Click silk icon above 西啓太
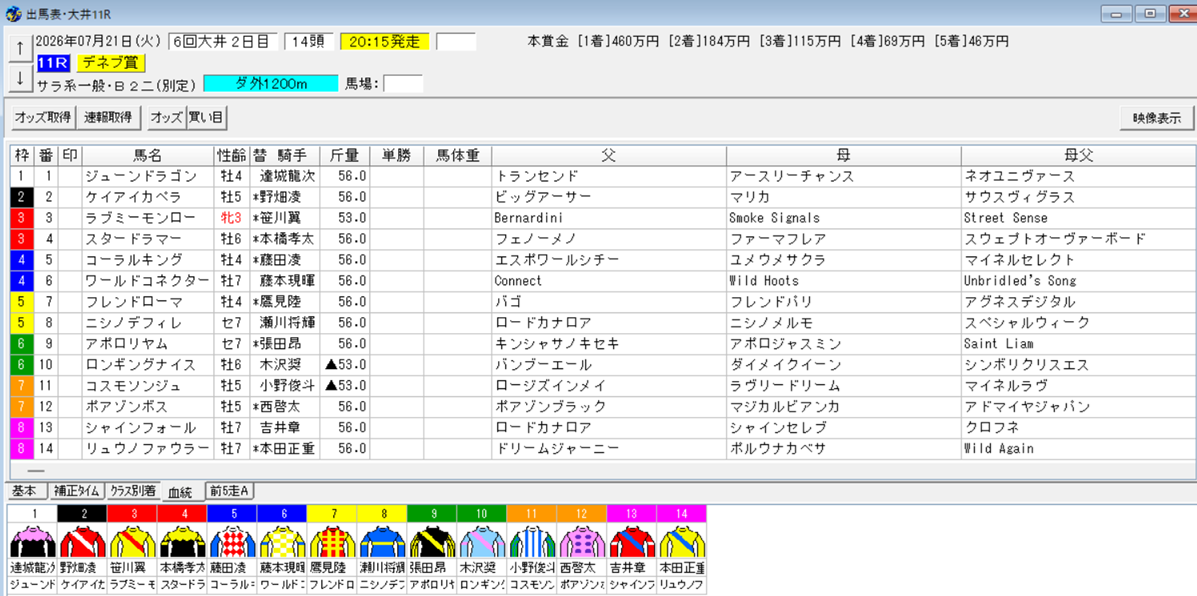Screen dimensions: 1197x596 pyautogui.click(x=581, y=540)
